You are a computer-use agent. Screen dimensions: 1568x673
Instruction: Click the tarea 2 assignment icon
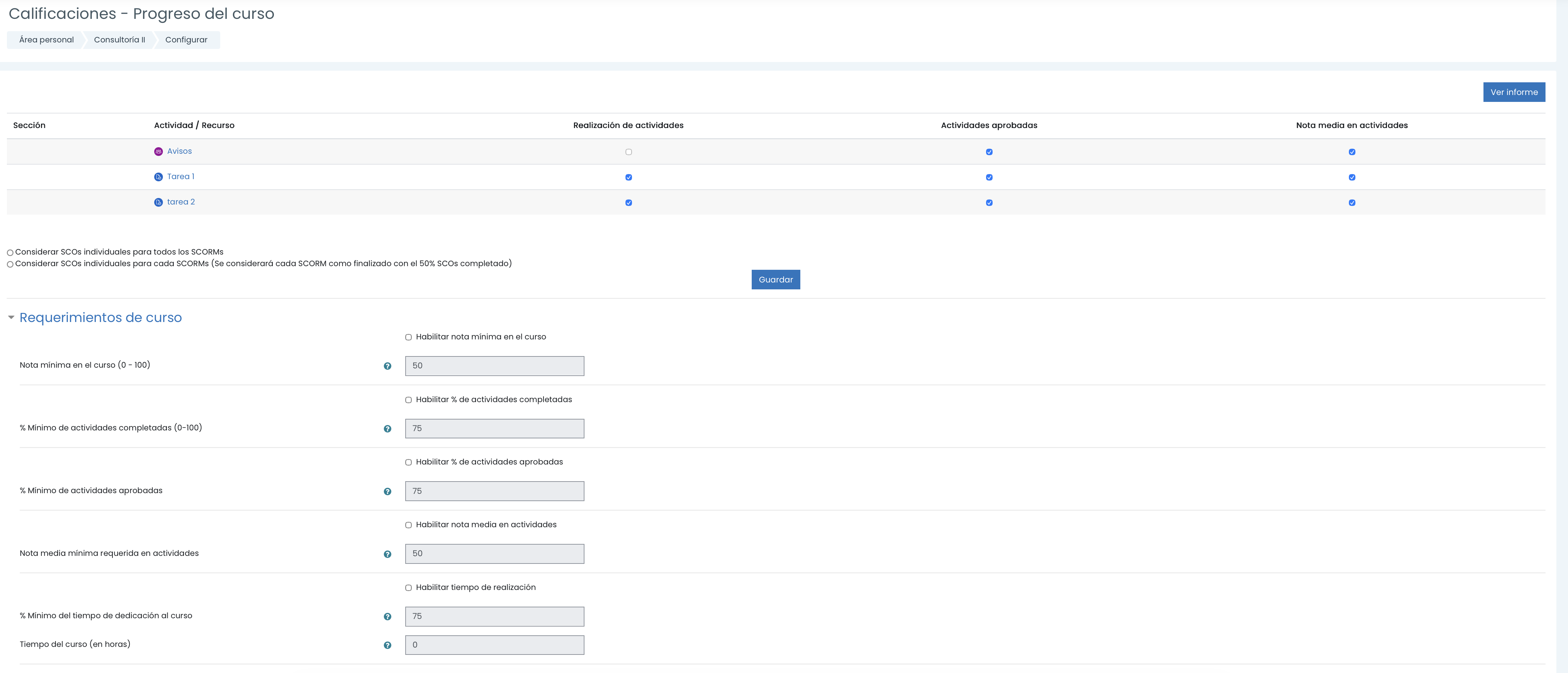[x=158, y=203]
